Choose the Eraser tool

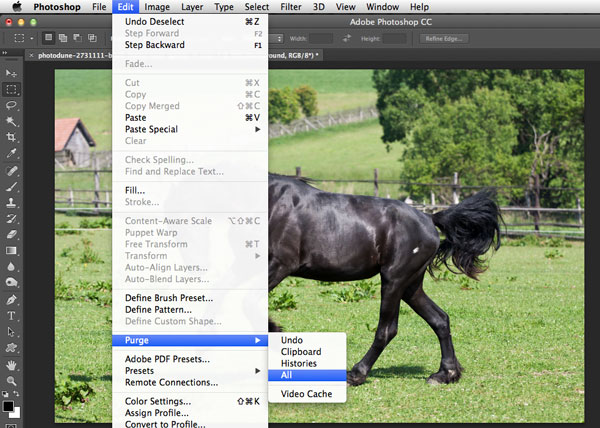pos(12,234)
